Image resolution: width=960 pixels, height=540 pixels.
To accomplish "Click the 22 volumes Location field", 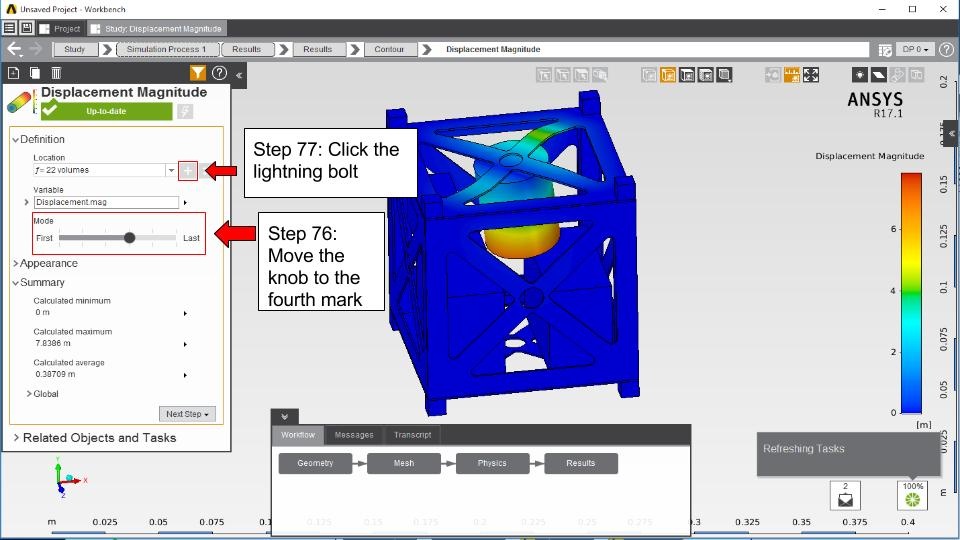I will [99, 170].
